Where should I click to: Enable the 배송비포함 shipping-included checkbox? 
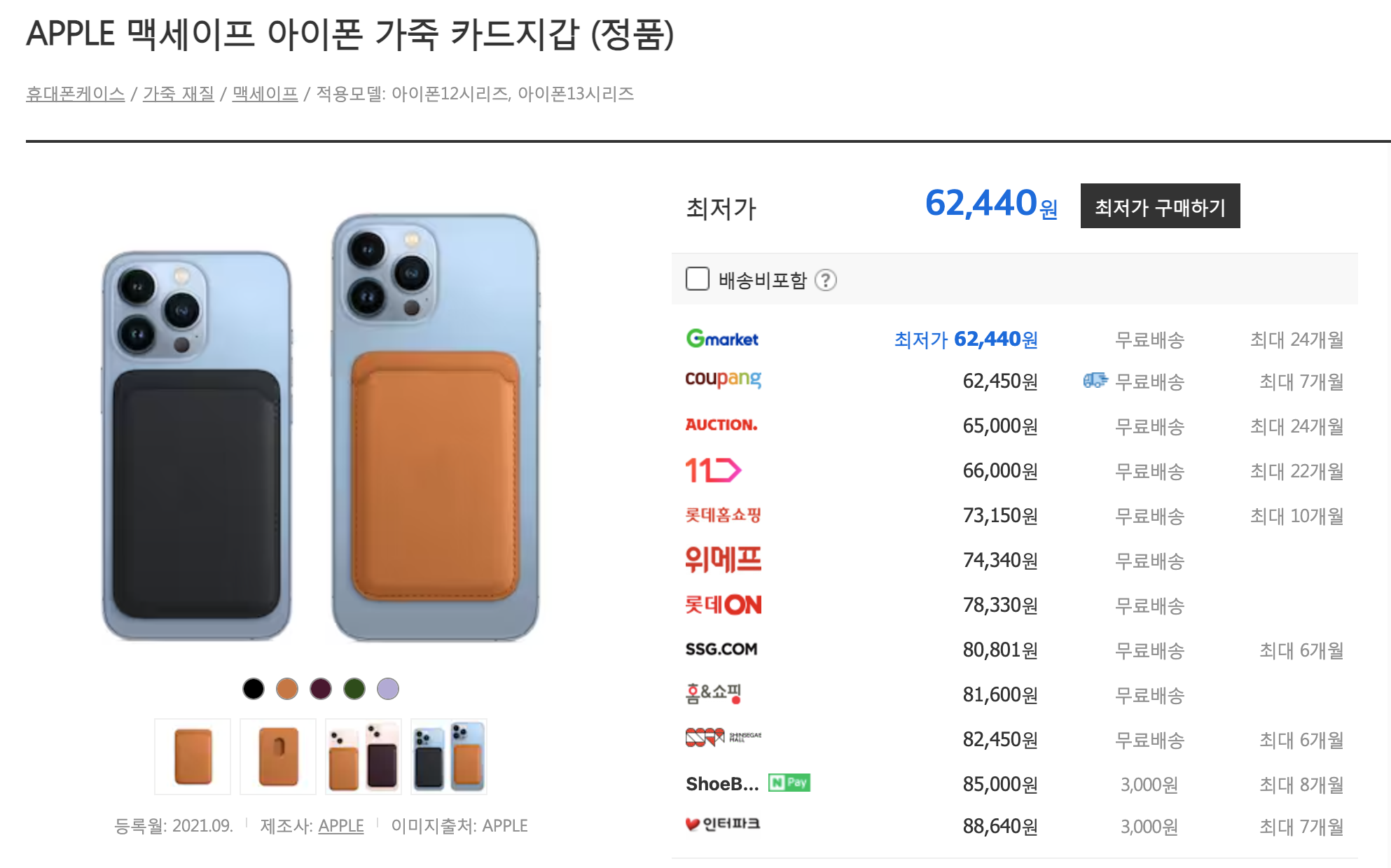pyautogui.click(x=698, y=279)
